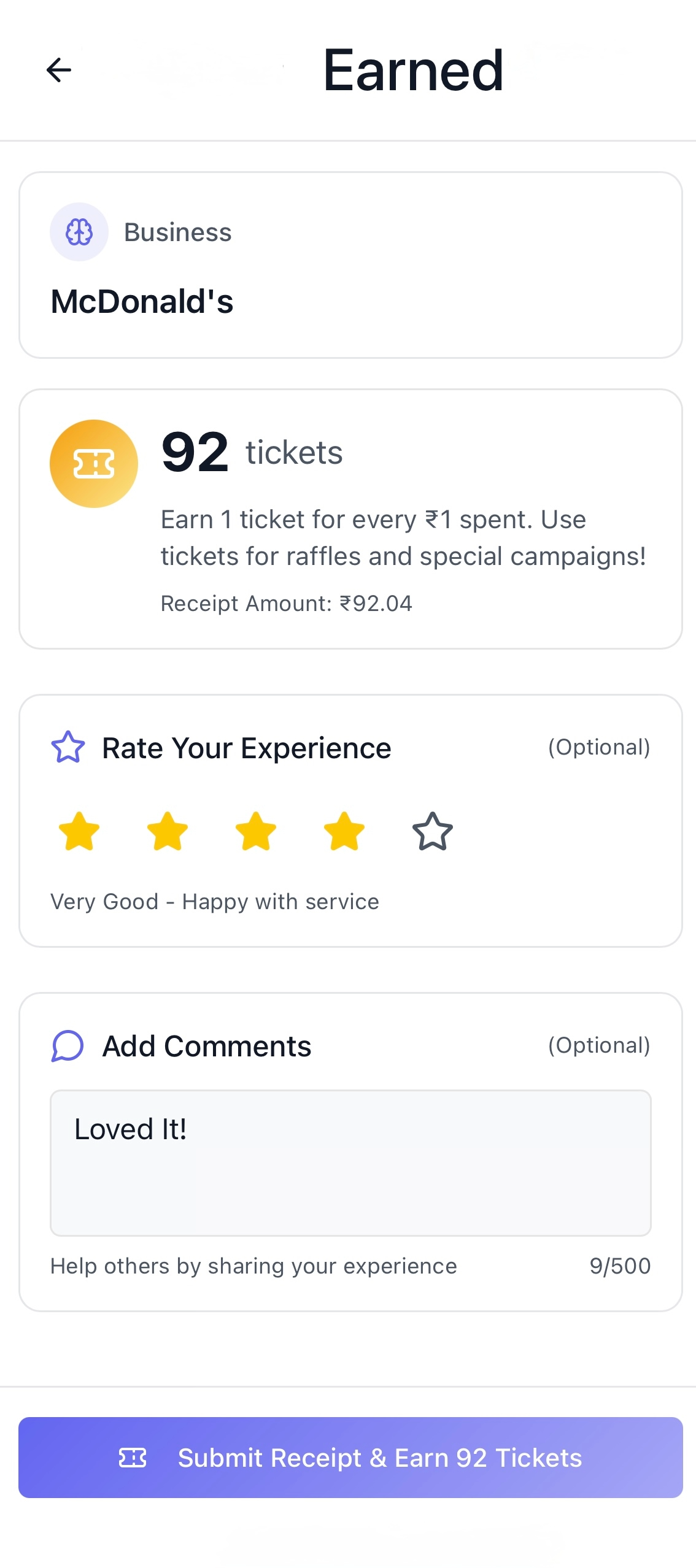Click the Earned page title
Image resolution: width=696 pixels, height=1568 pixels.
pos(413,71)
